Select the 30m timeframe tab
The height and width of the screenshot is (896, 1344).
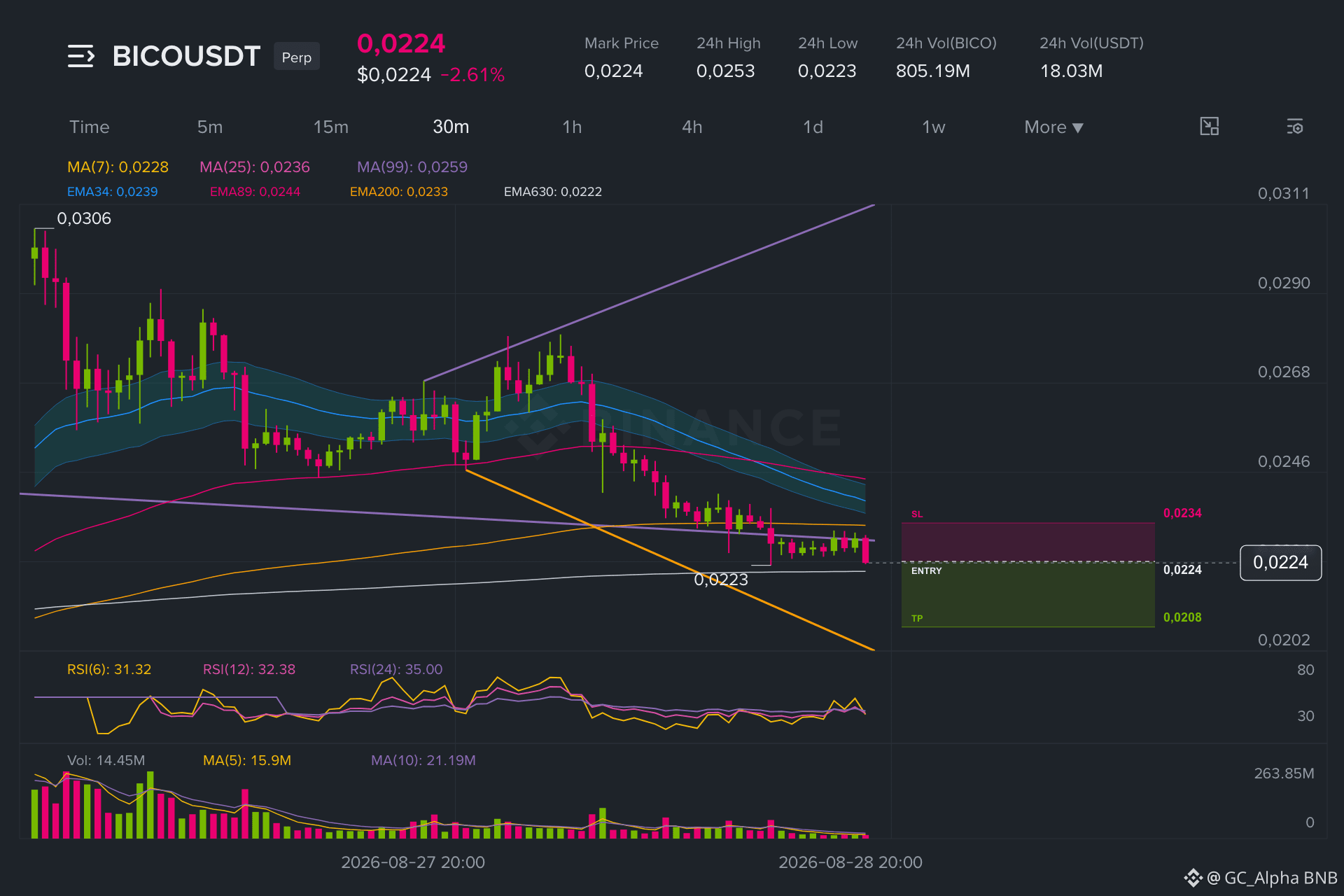pyautogui.click(x=451, y=127)
